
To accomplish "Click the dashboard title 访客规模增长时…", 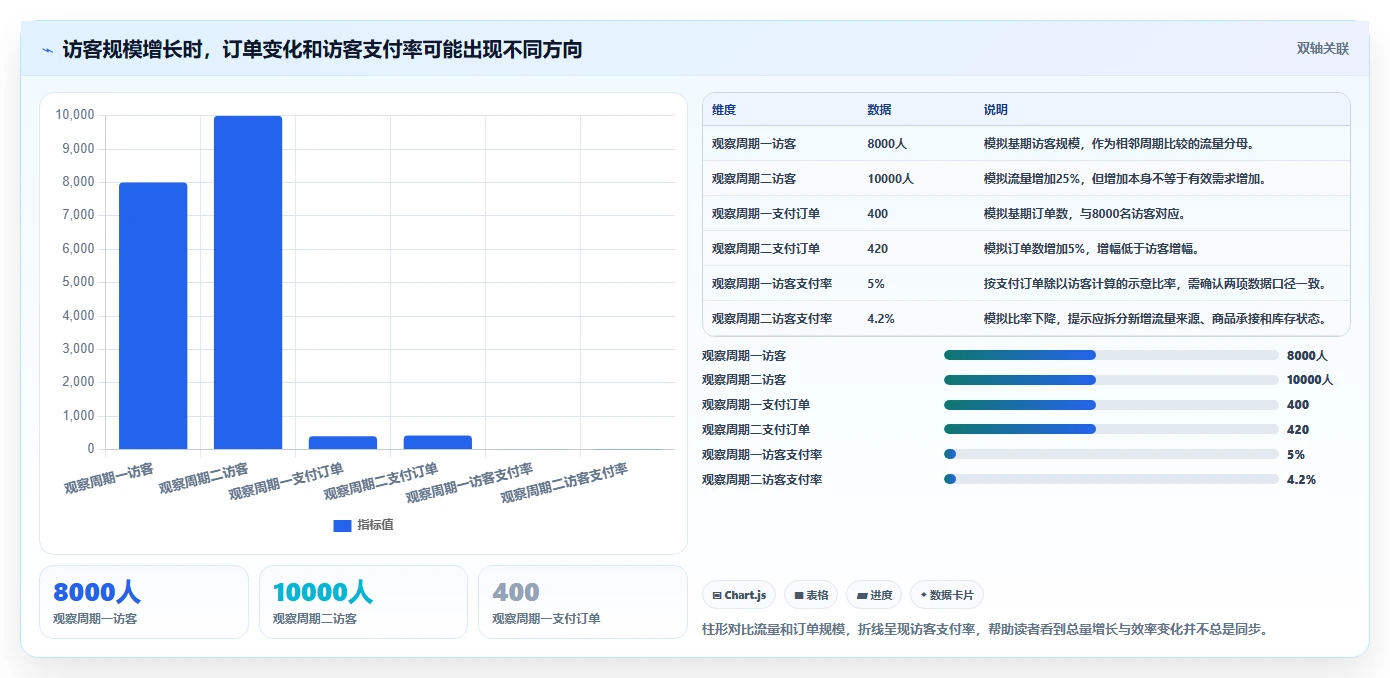I will (x=322, y=49).
